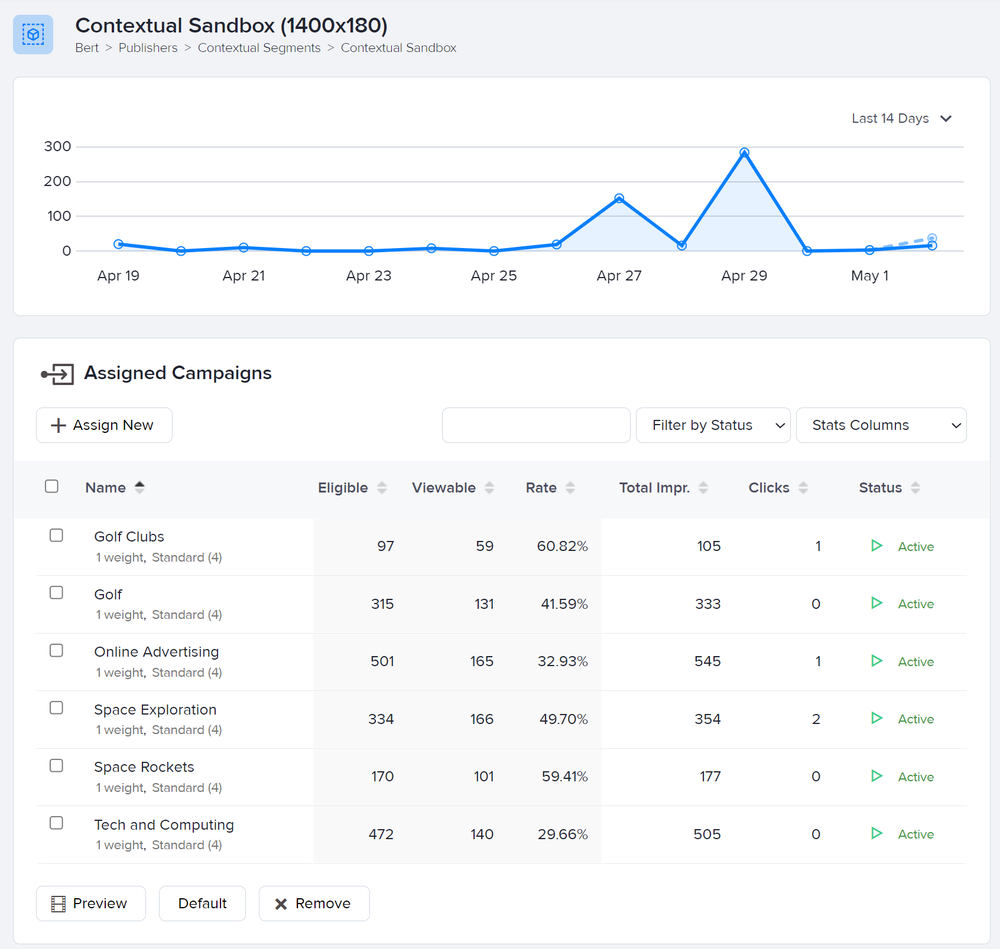
Task: Click the Apr 21 chart data point
Action: [244, 247]
